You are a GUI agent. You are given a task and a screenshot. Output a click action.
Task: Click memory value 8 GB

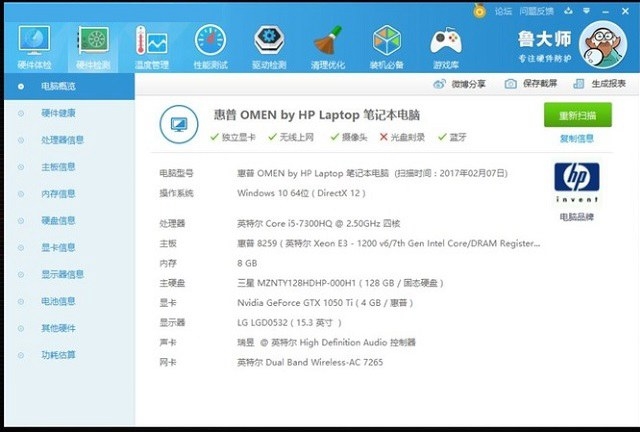[247, 263]
